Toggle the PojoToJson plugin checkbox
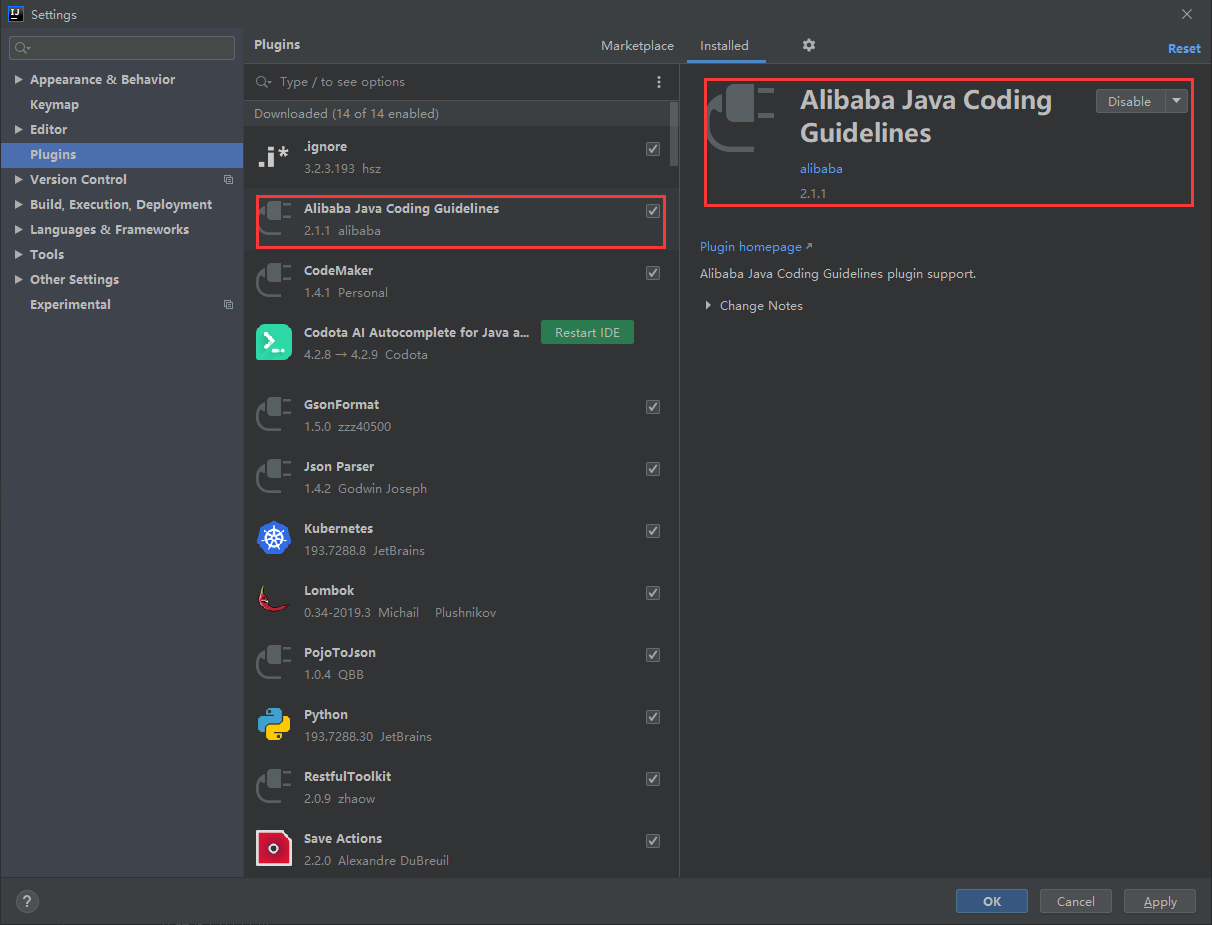Image resolution: width=1212 pixels, height=925 pixels. (653, 655)
